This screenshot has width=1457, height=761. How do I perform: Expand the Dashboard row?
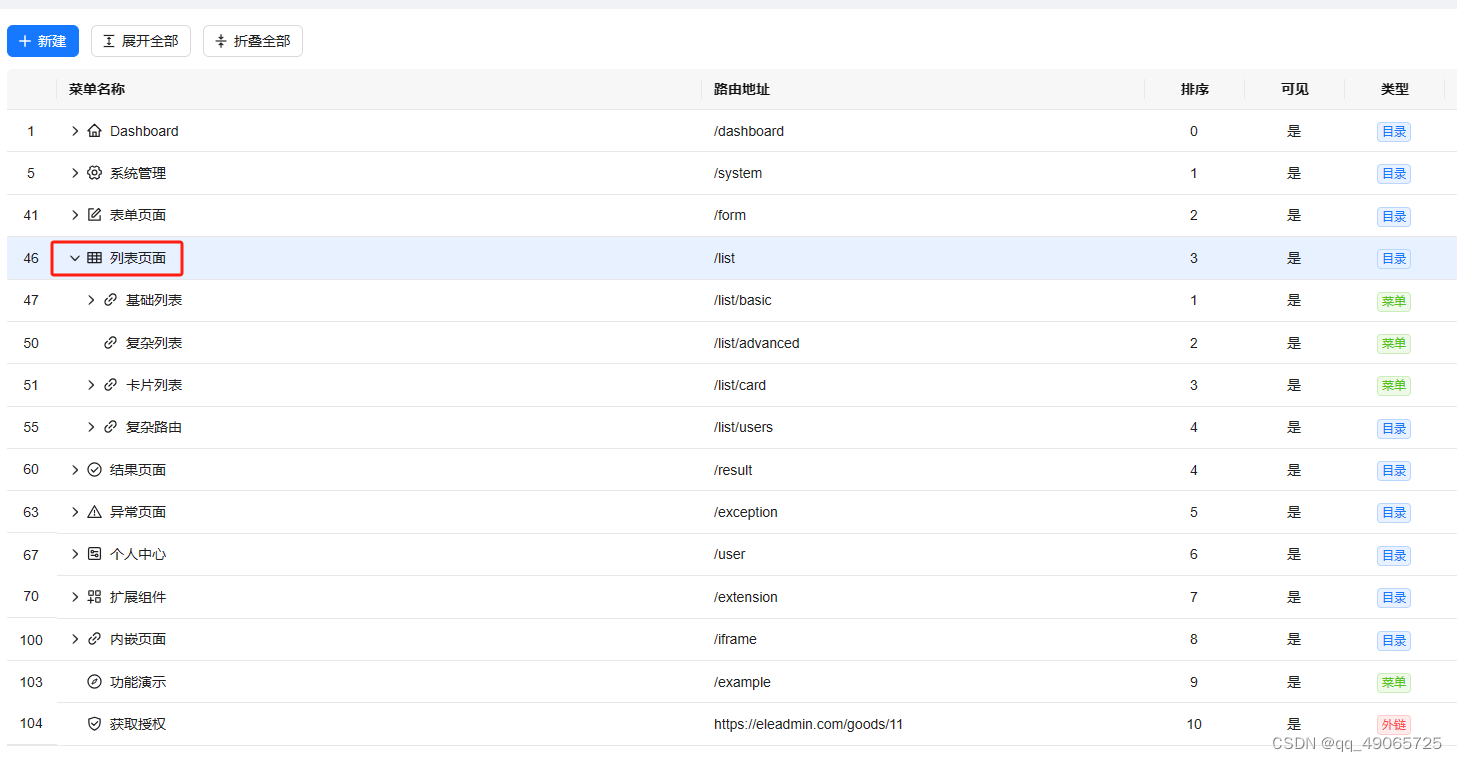pyautogui.click(x=75, y=131)
